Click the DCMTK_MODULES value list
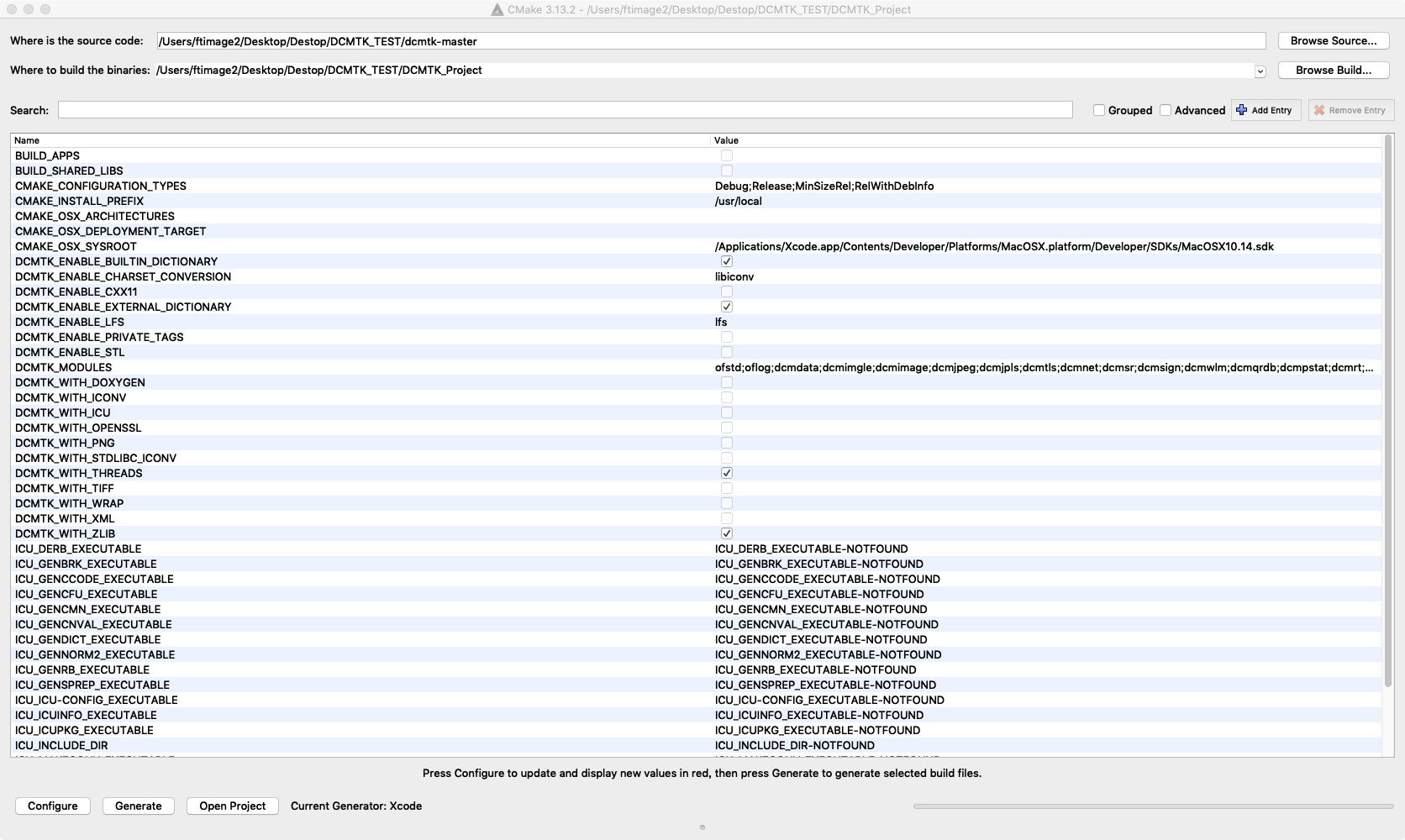Viewport: 1405px width, 840px height. click(1045, 367)
